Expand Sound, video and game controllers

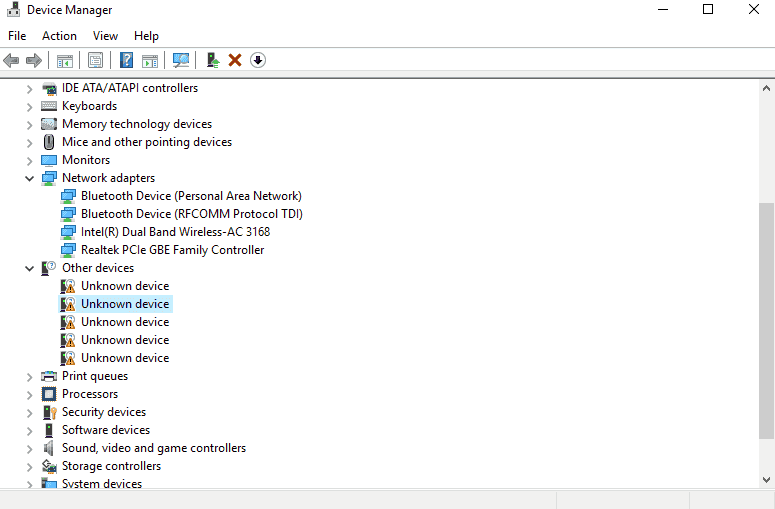click(x=29, y=449)
